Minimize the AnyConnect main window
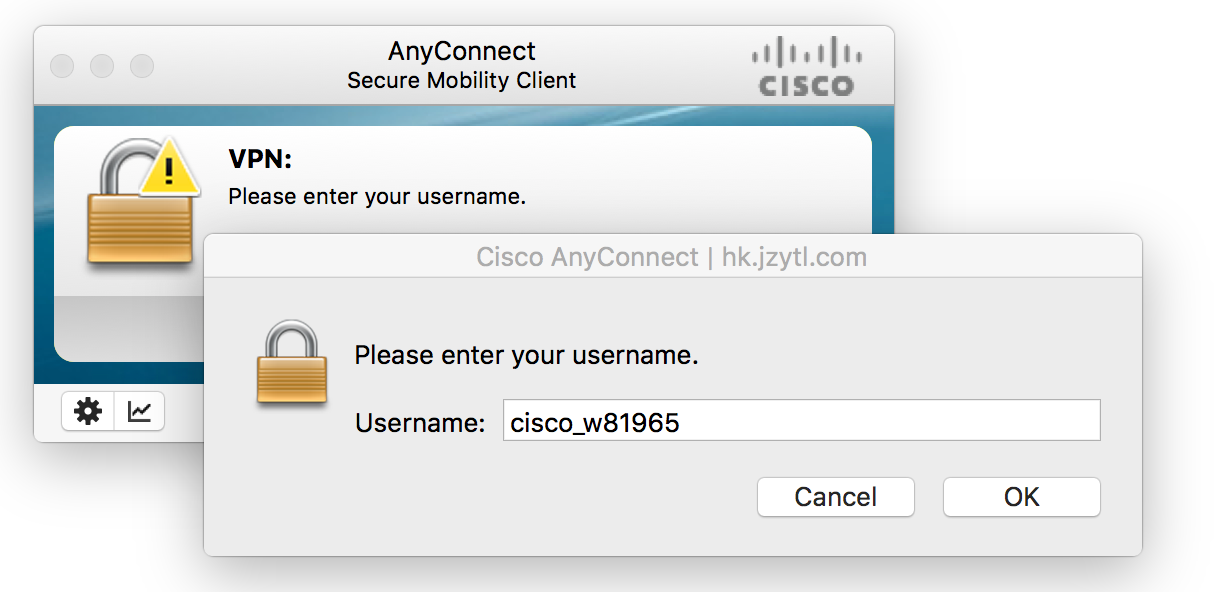The image size is (1220, 592). (102, 66)
